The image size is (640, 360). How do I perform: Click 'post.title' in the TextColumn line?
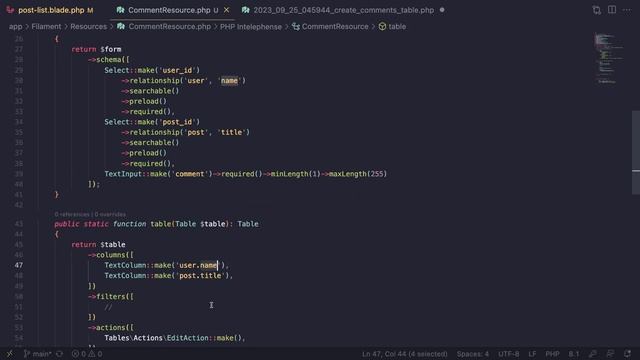pos(200,276)
